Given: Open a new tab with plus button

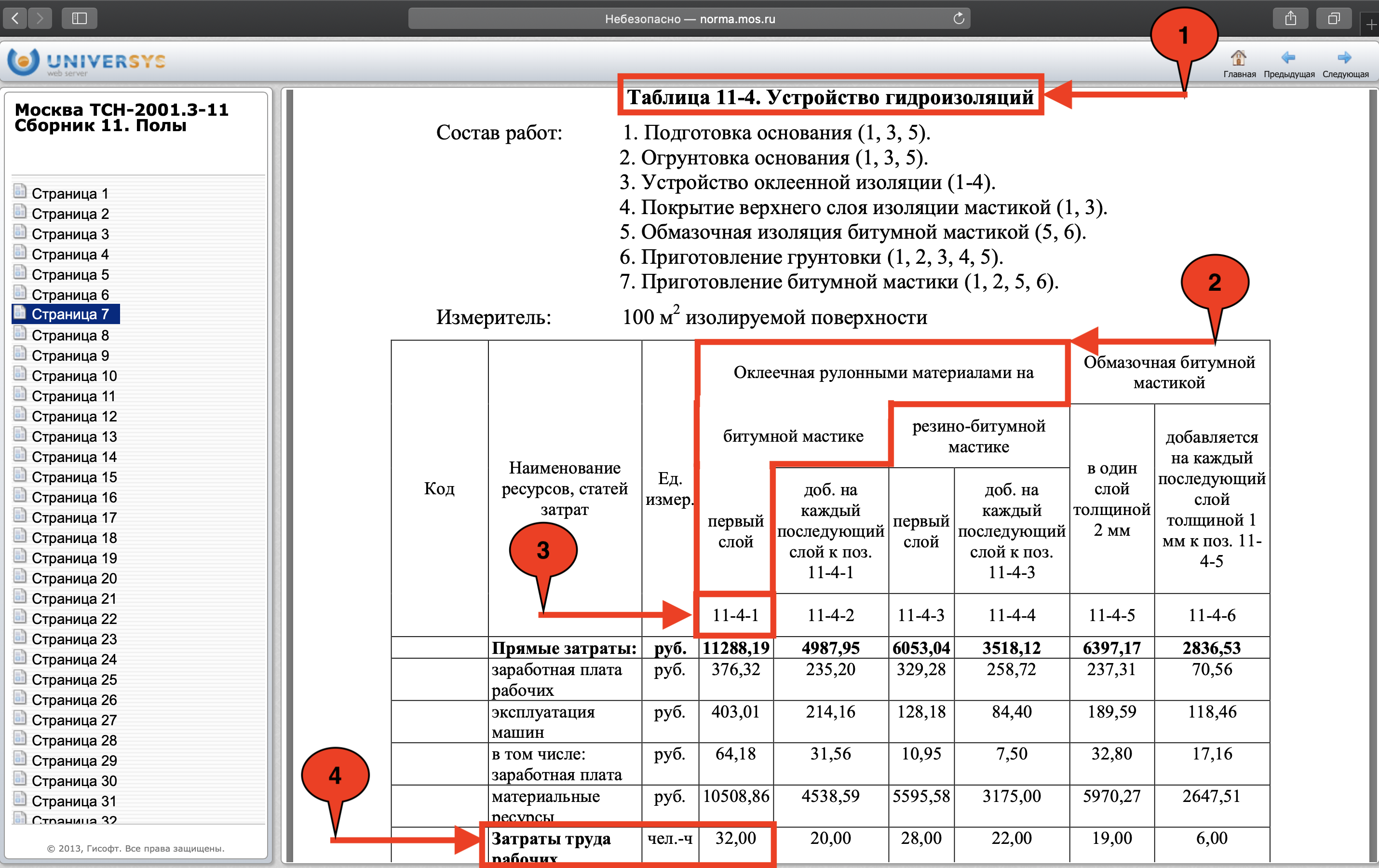Looking at the screenshot, I should pyautogui.click(x=1370, y=25).
